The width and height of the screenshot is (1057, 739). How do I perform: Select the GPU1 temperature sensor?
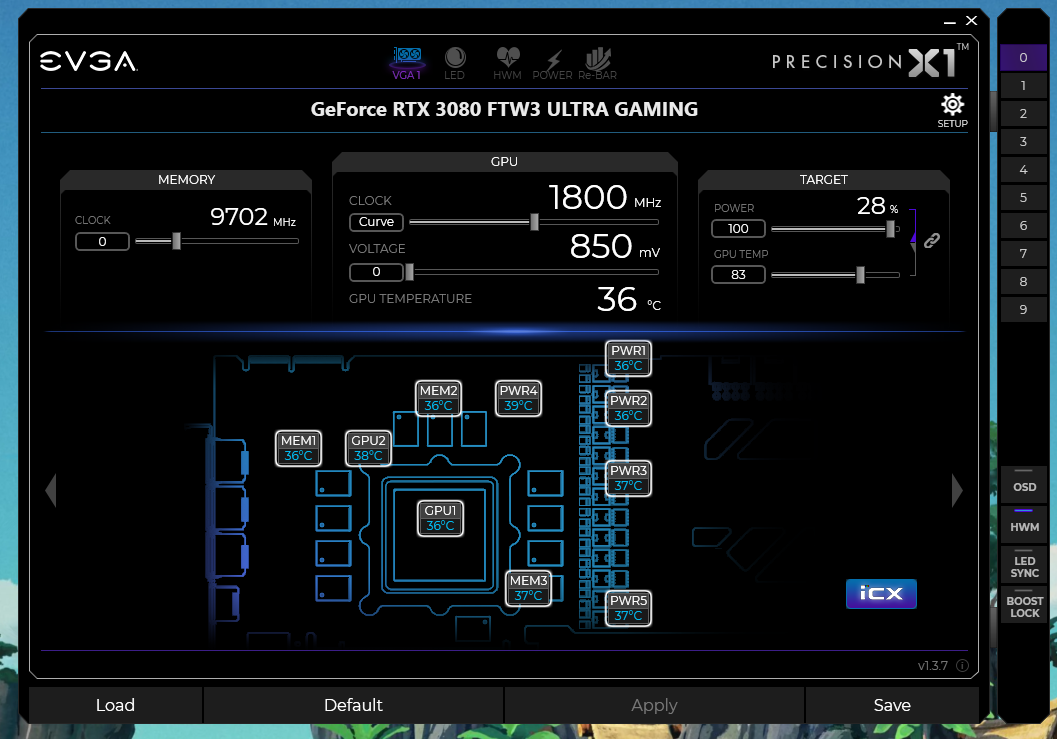(x=440, y=518)
